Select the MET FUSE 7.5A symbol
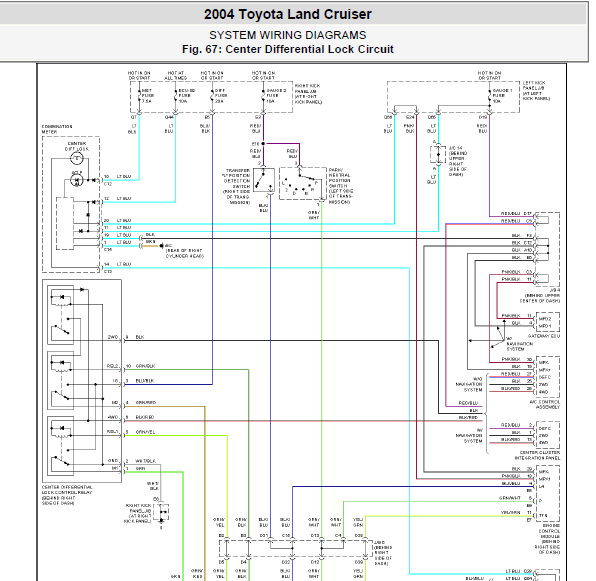The width and height of the screenshot is (596, 581). (139, 96)
